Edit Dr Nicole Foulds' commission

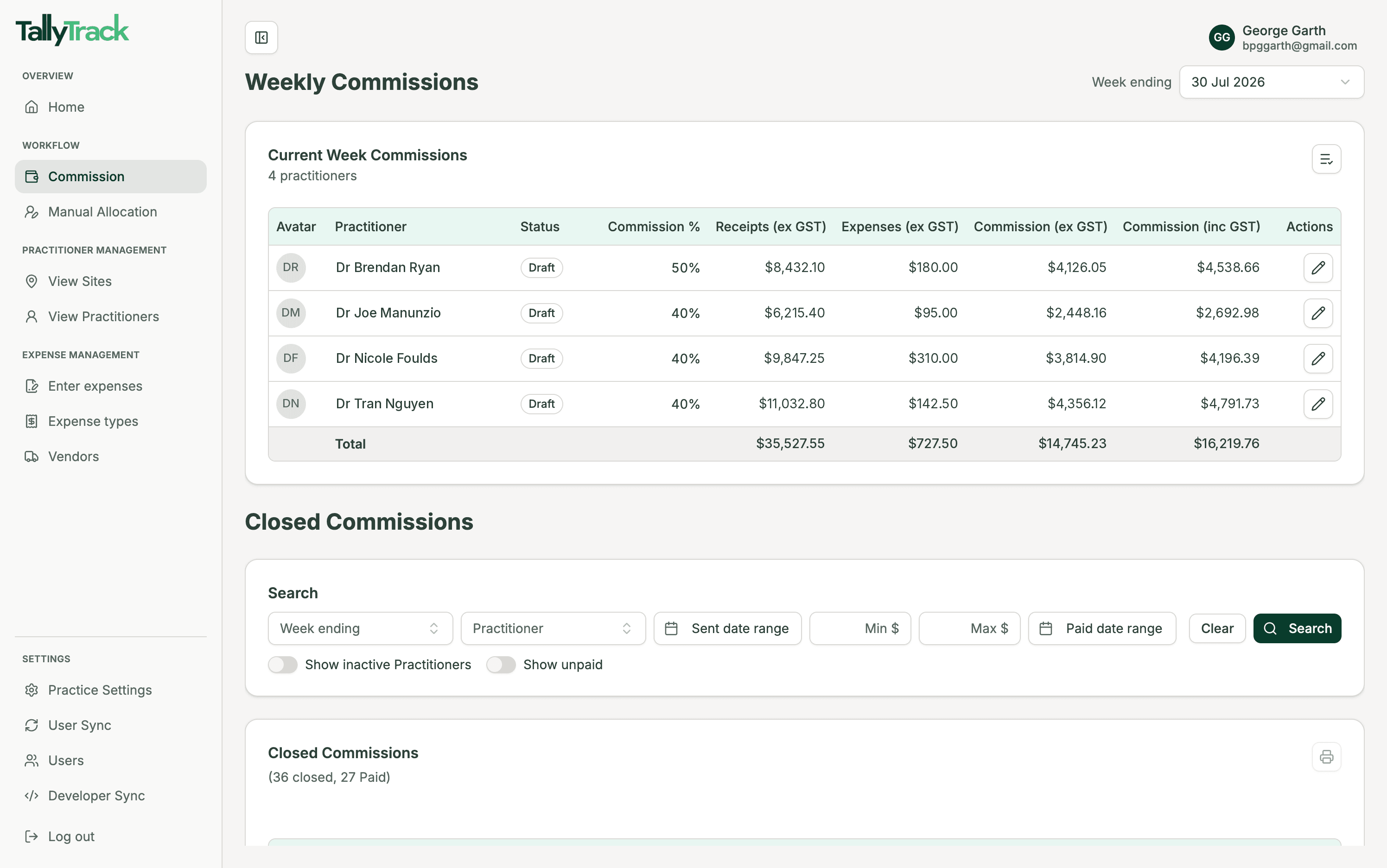pos(1318,358)
